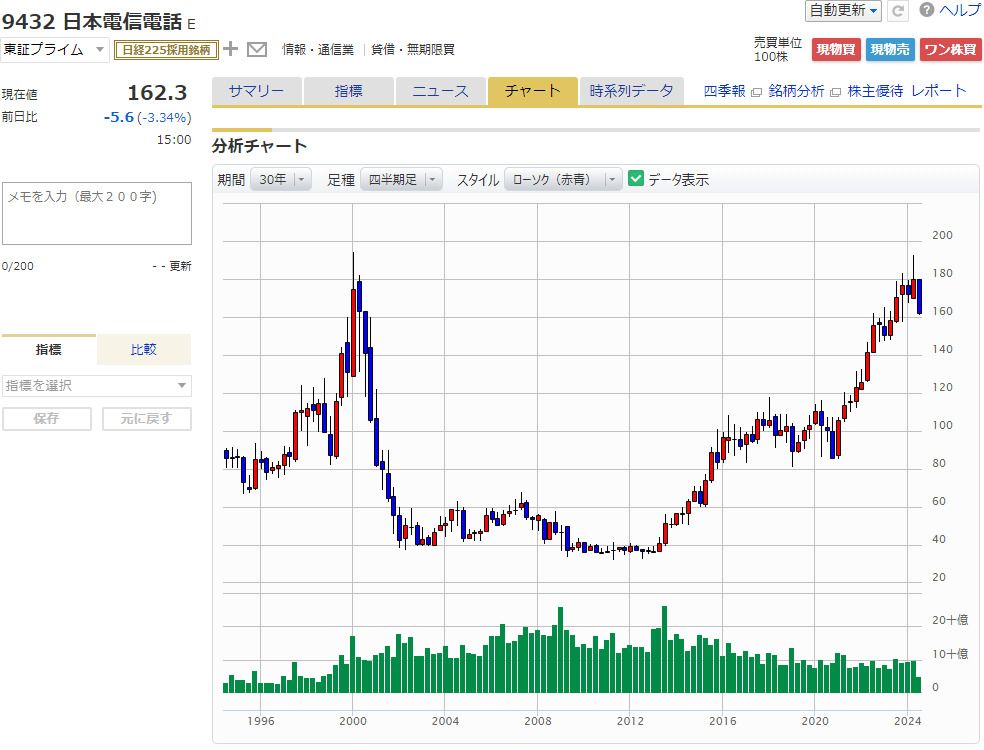Screen dimensions: 984x750
Task: Click the memo input text box
Action: click(x=96, y=213)
